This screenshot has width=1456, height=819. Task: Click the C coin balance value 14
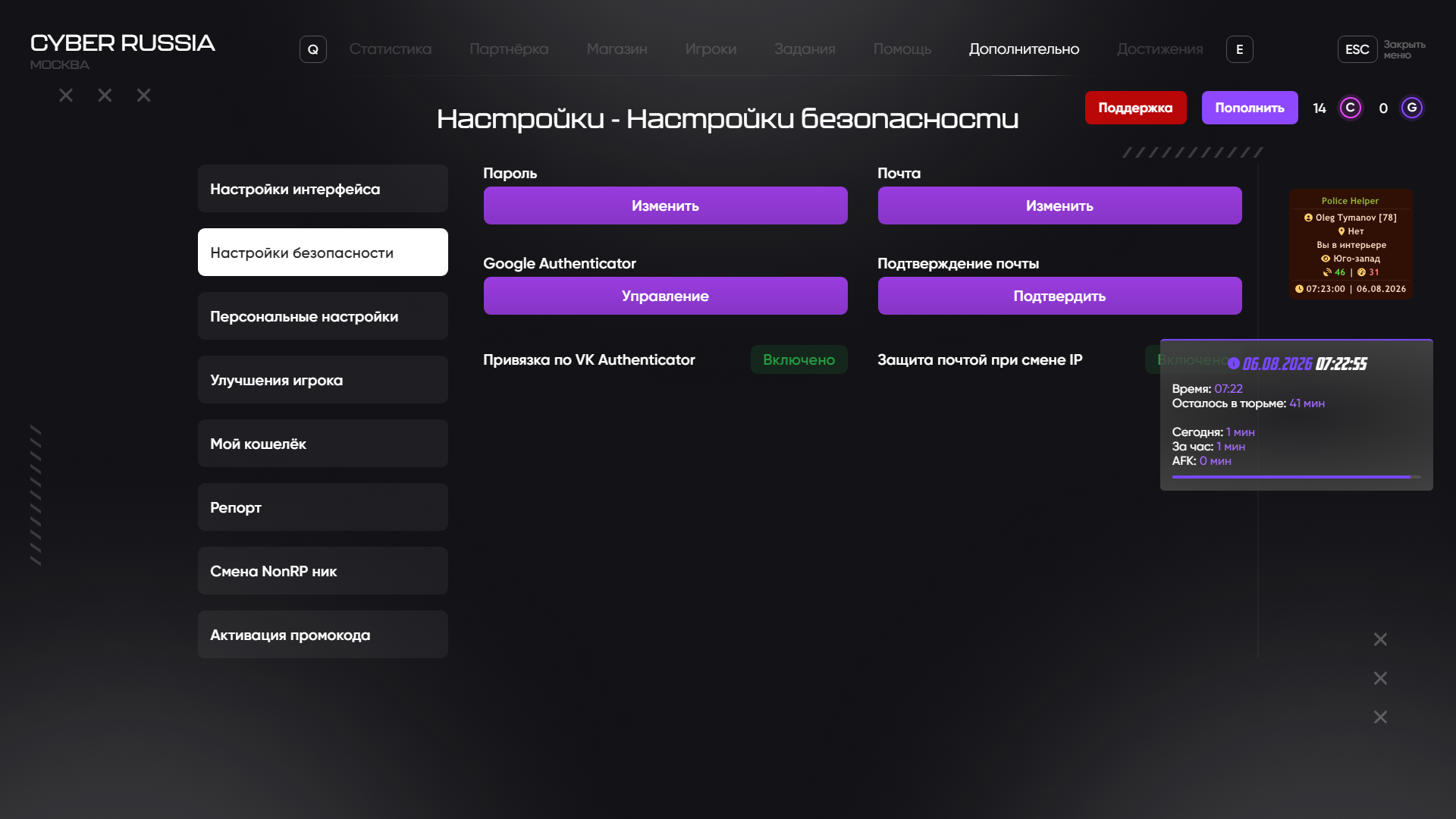point(1319,108)
